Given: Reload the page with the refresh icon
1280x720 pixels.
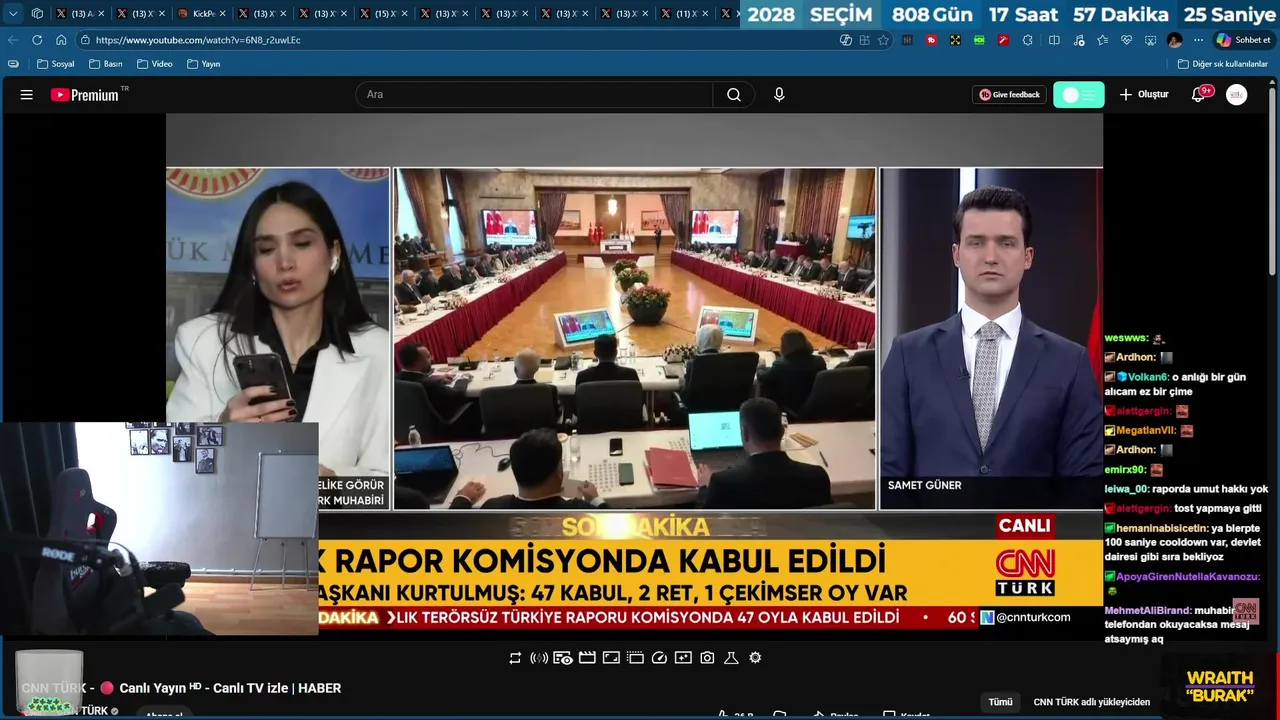Looking at the screenshot, I should pyautogui.click(x=37, y=40).
